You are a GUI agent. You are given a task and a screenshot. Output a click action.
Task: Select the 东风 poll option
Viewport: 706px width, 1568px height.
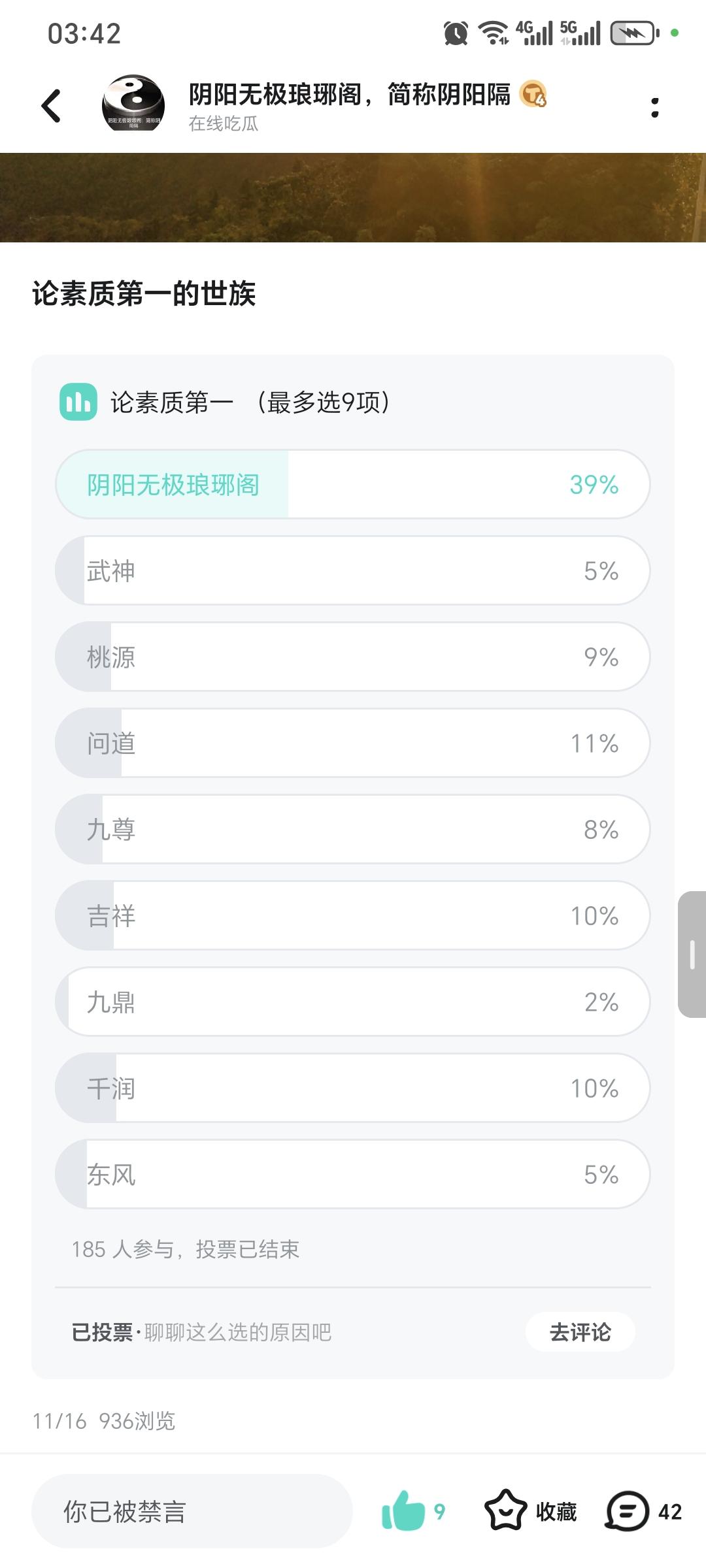[x=352, y=1174]
